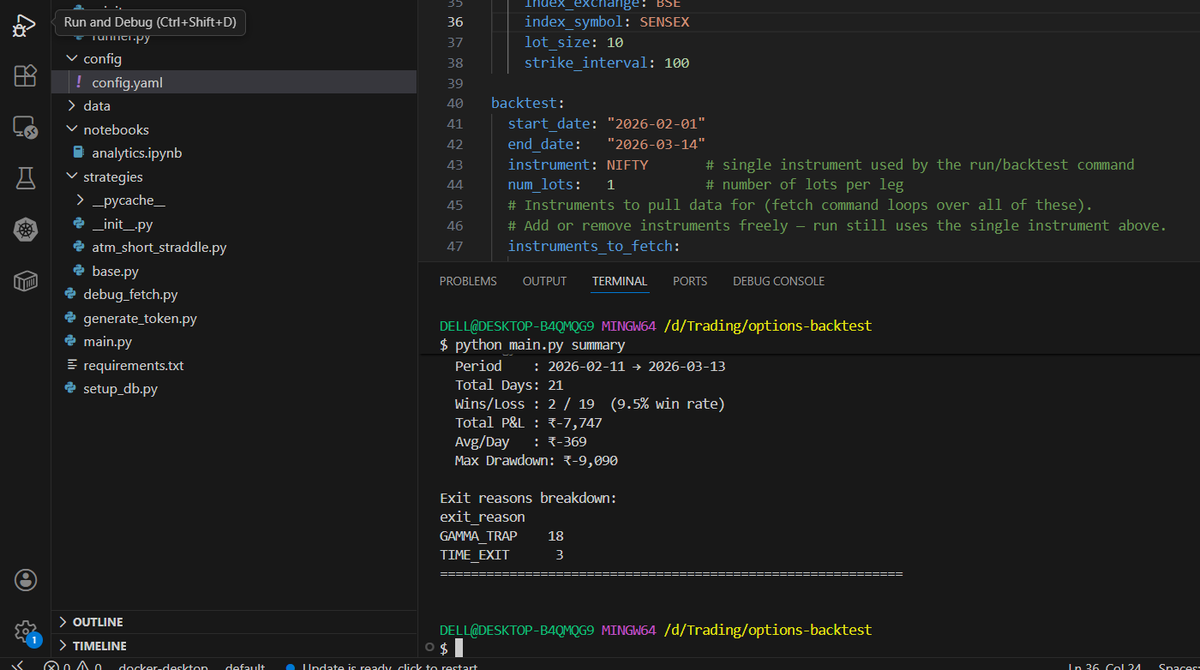Viewport: 1200px width, 670px height.
Task: Click instrument: NIFTY text in editor
Action: click(578, 165)
